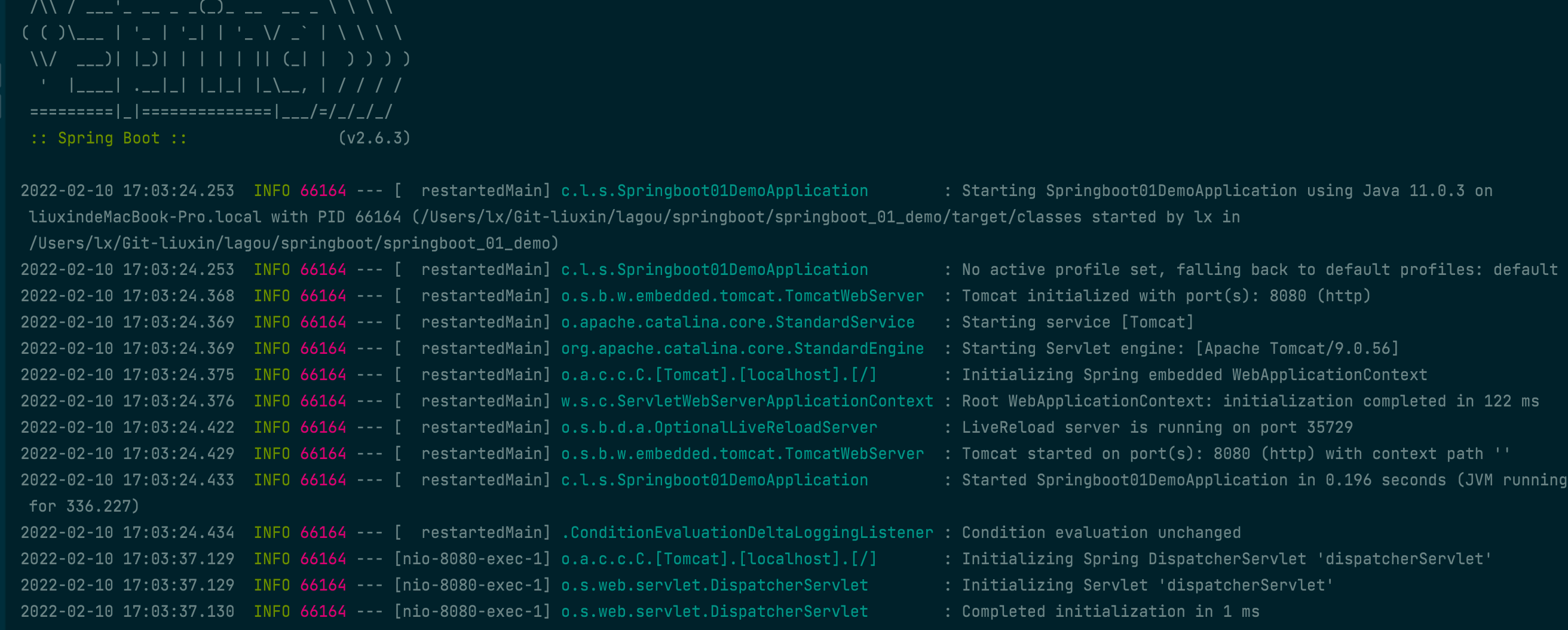The image size is (1568, 630).
Task: Click logger name 'o.apache.catalina.core.StandardService'
Action: click(738, 322)
